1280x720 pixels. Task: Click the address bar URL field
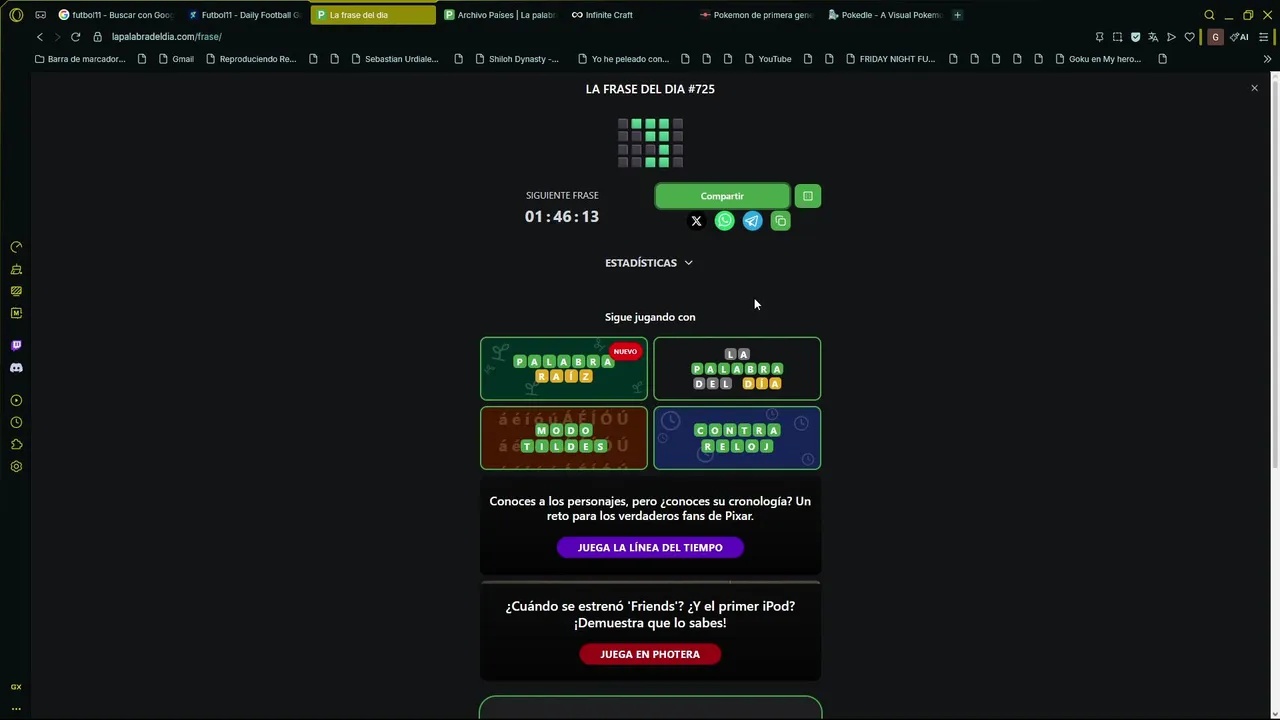(x=590, y=37)
